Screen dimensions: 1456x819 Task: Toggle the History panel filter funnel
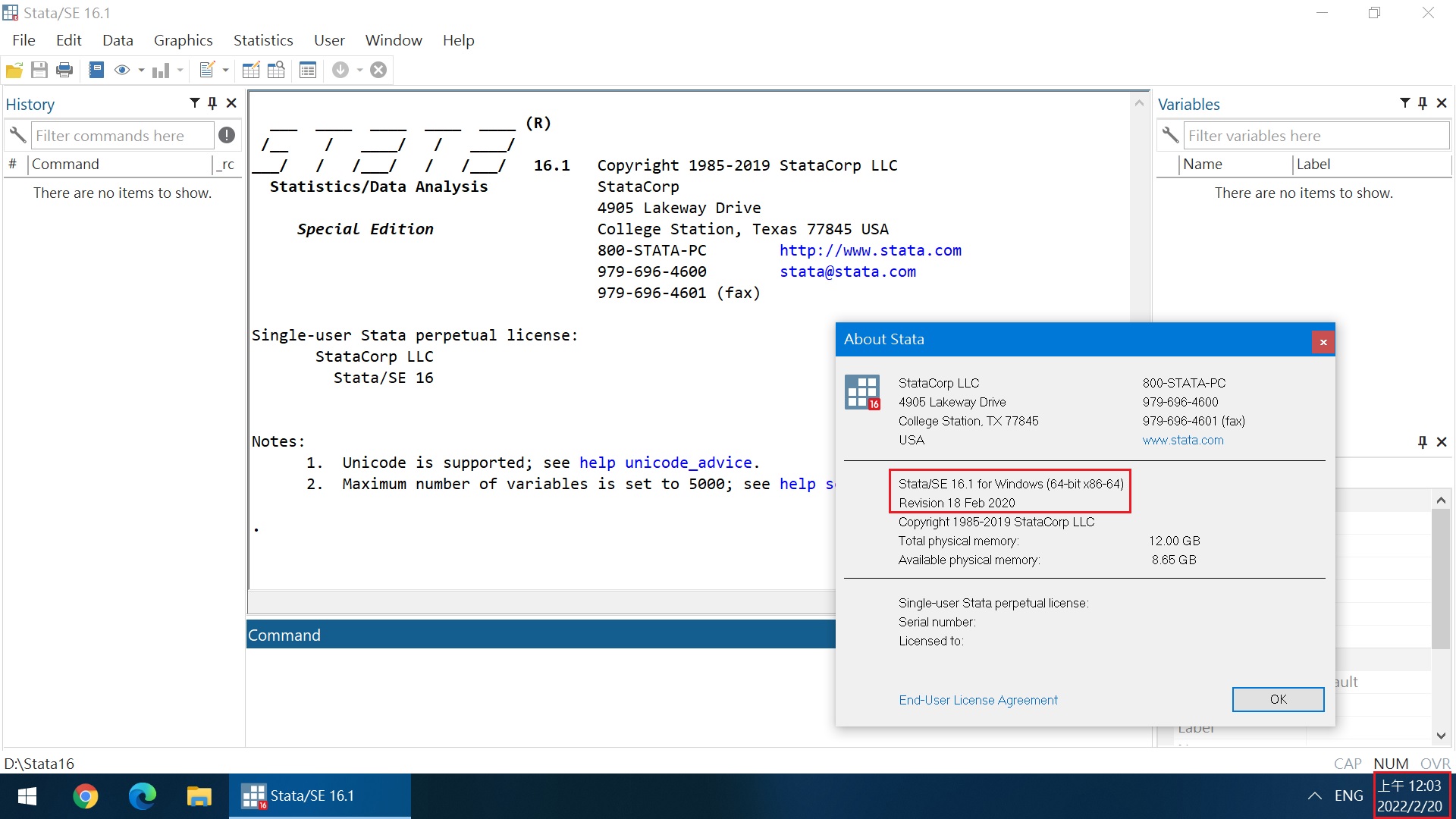(195, 103)
